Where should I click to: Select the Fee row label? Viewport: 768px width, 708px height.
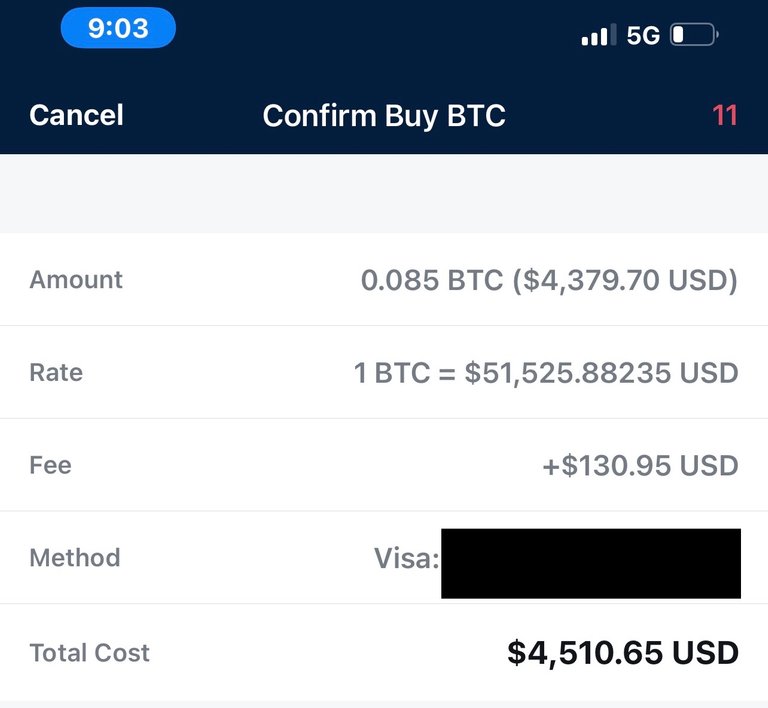50,465
